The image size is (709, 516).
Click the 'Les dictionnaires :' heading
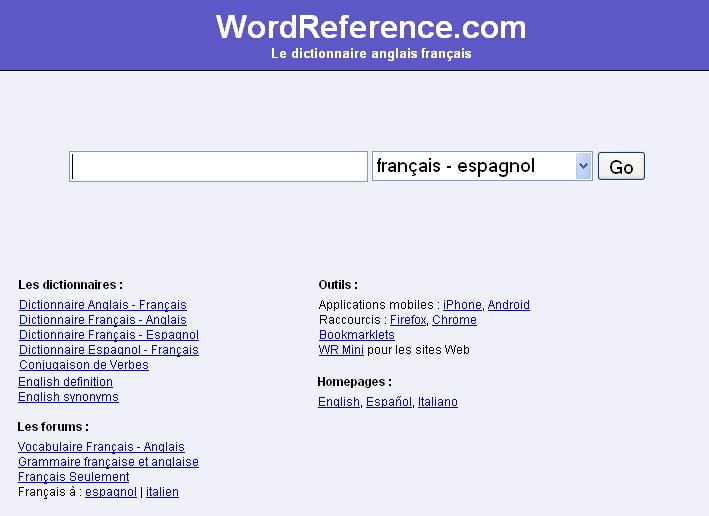coord(70,285)
